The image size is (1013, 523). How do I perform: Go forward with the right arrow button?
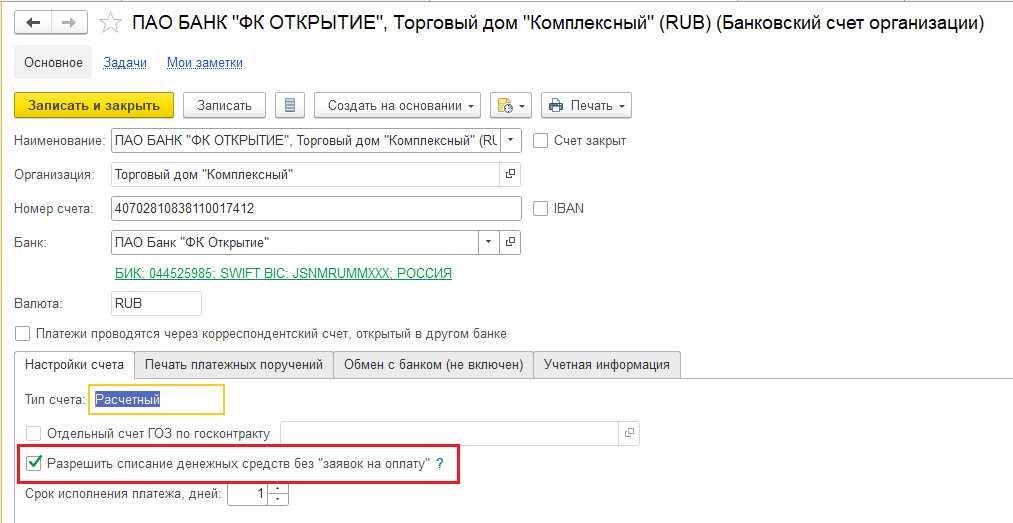coord(70,23)
